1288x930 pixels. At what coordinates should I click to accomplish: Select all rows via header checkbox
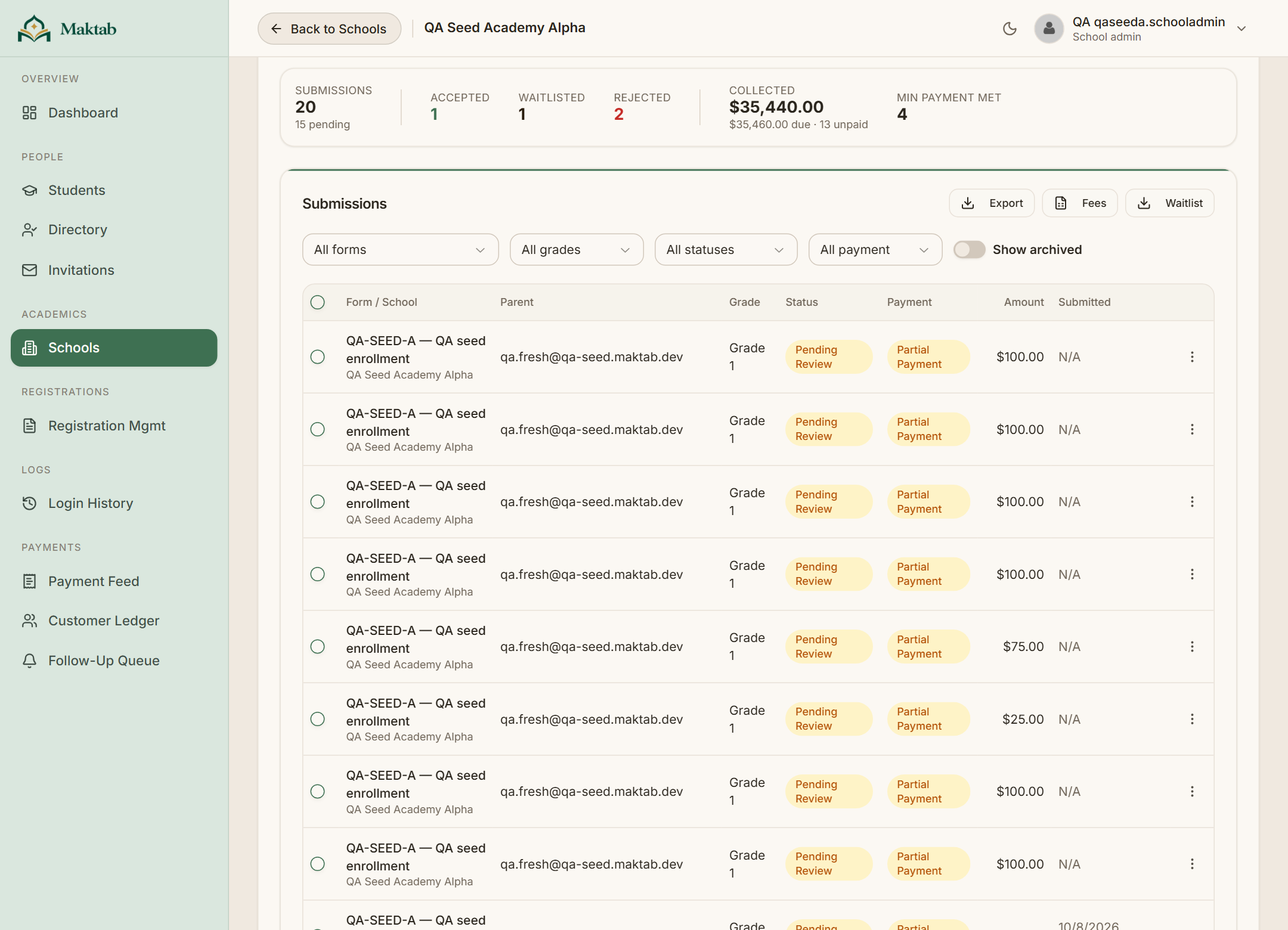pos(317,302)
